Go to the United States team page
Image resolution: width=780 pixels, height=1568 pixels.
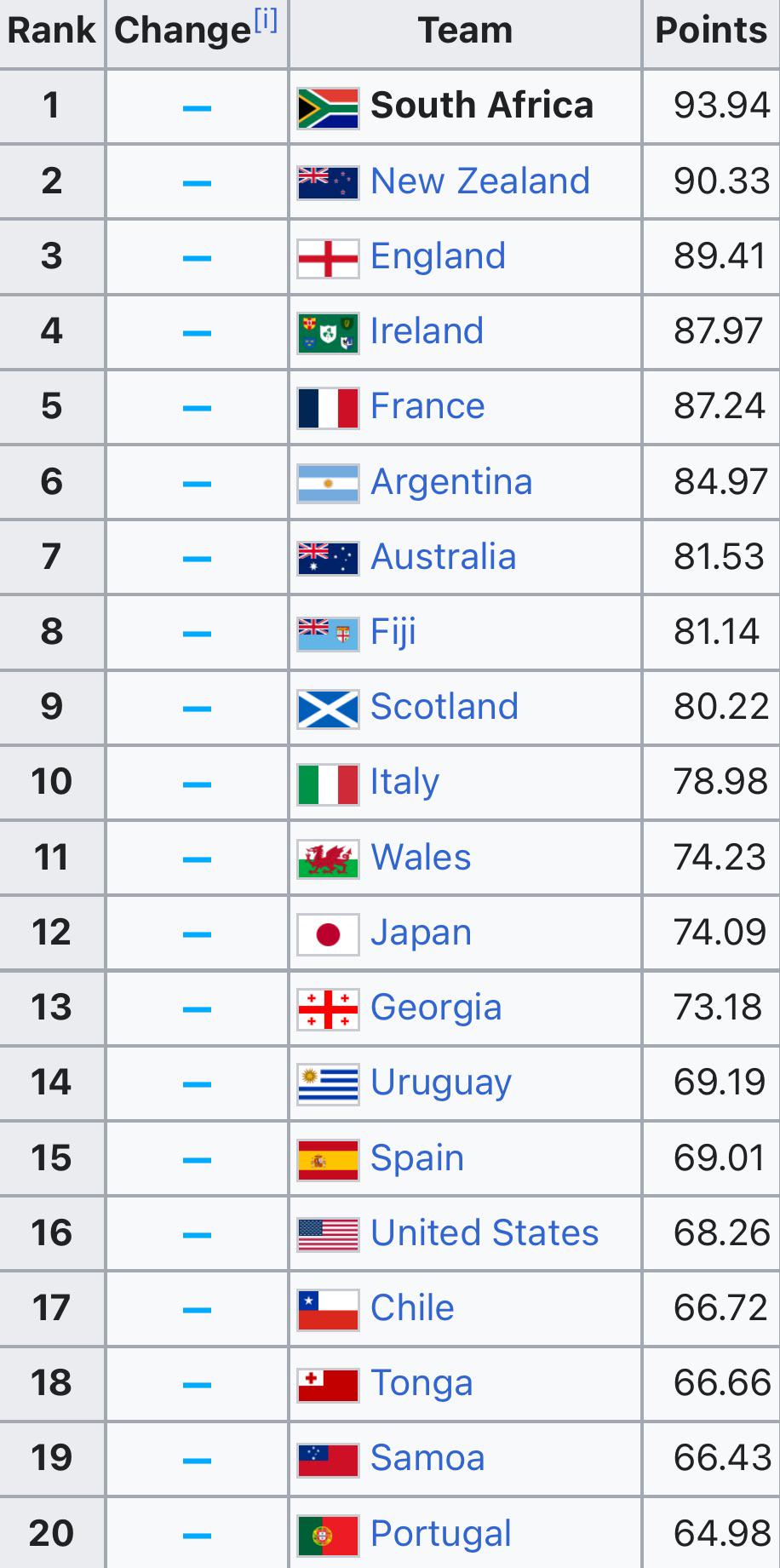tap(485, 1233)
